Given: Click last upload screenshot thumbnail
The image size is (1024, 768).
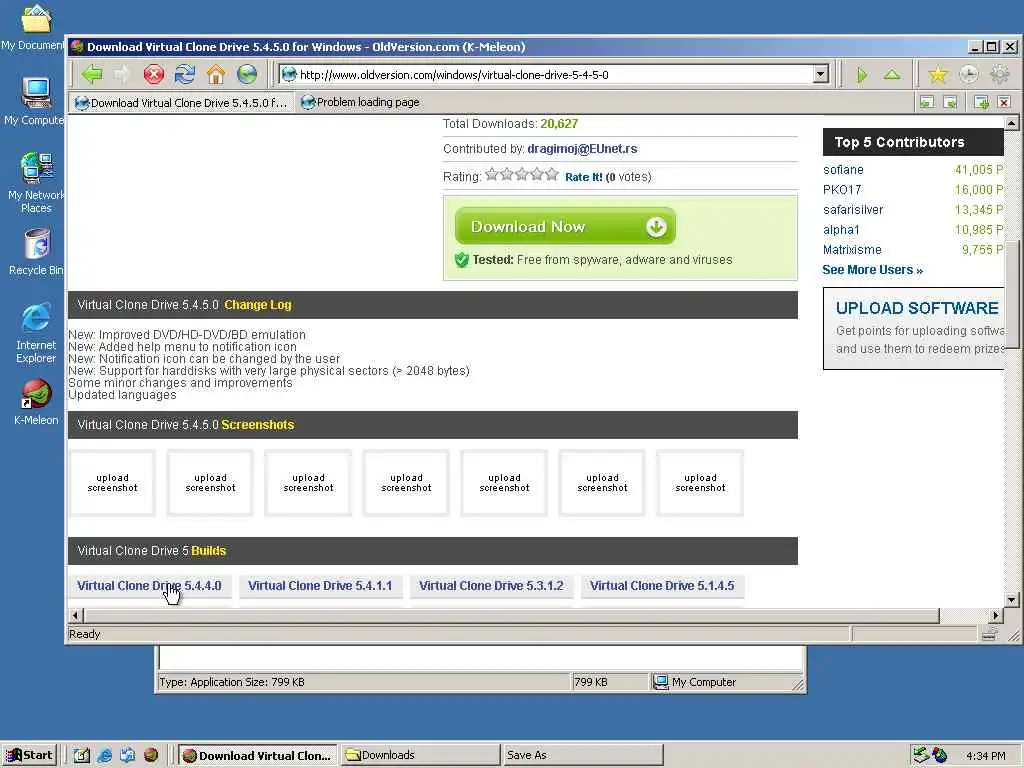Looking at the screenshot, I should (700, 483).
